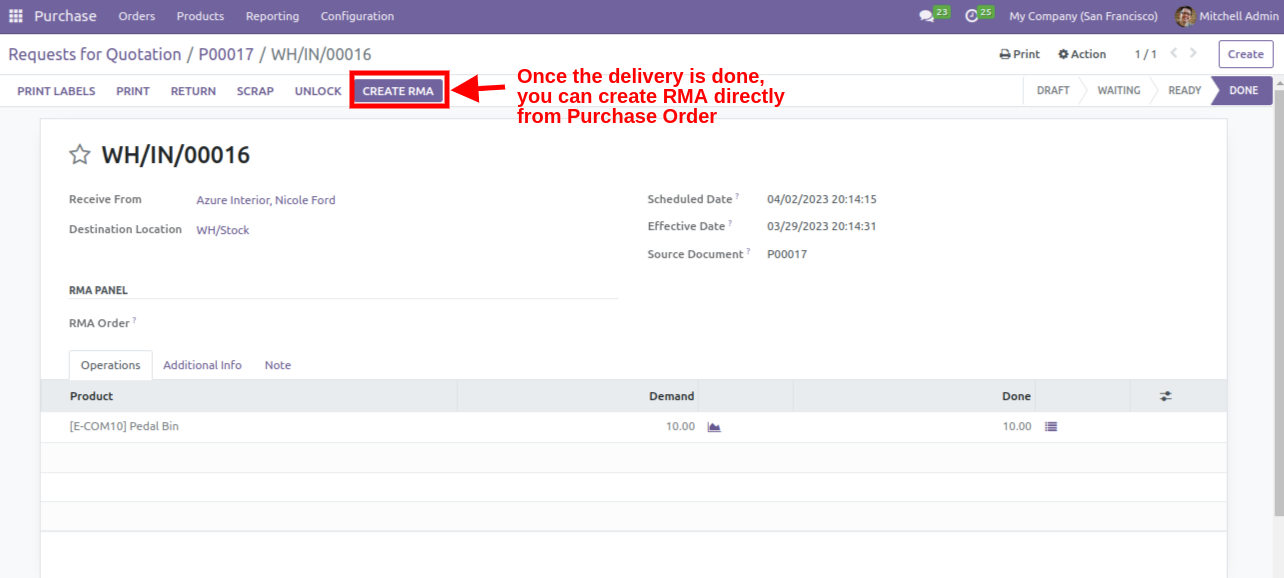
Task: Open the Action dropdown menu
Action: click(x=1082, y=54)
